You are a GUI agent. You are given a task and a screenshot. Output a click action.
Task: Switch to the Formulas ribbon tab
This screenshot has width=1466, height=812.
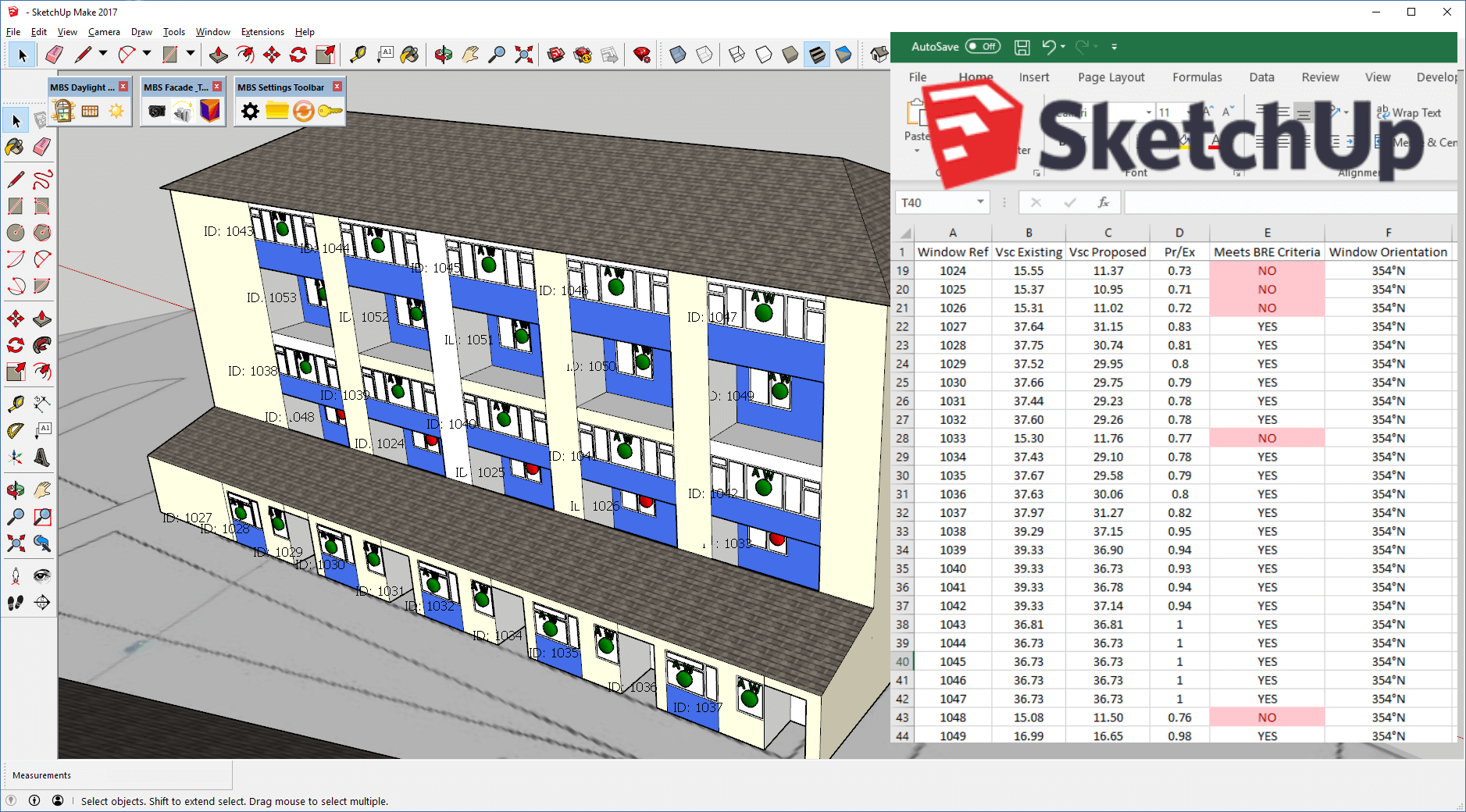[x=1197, y=77]
